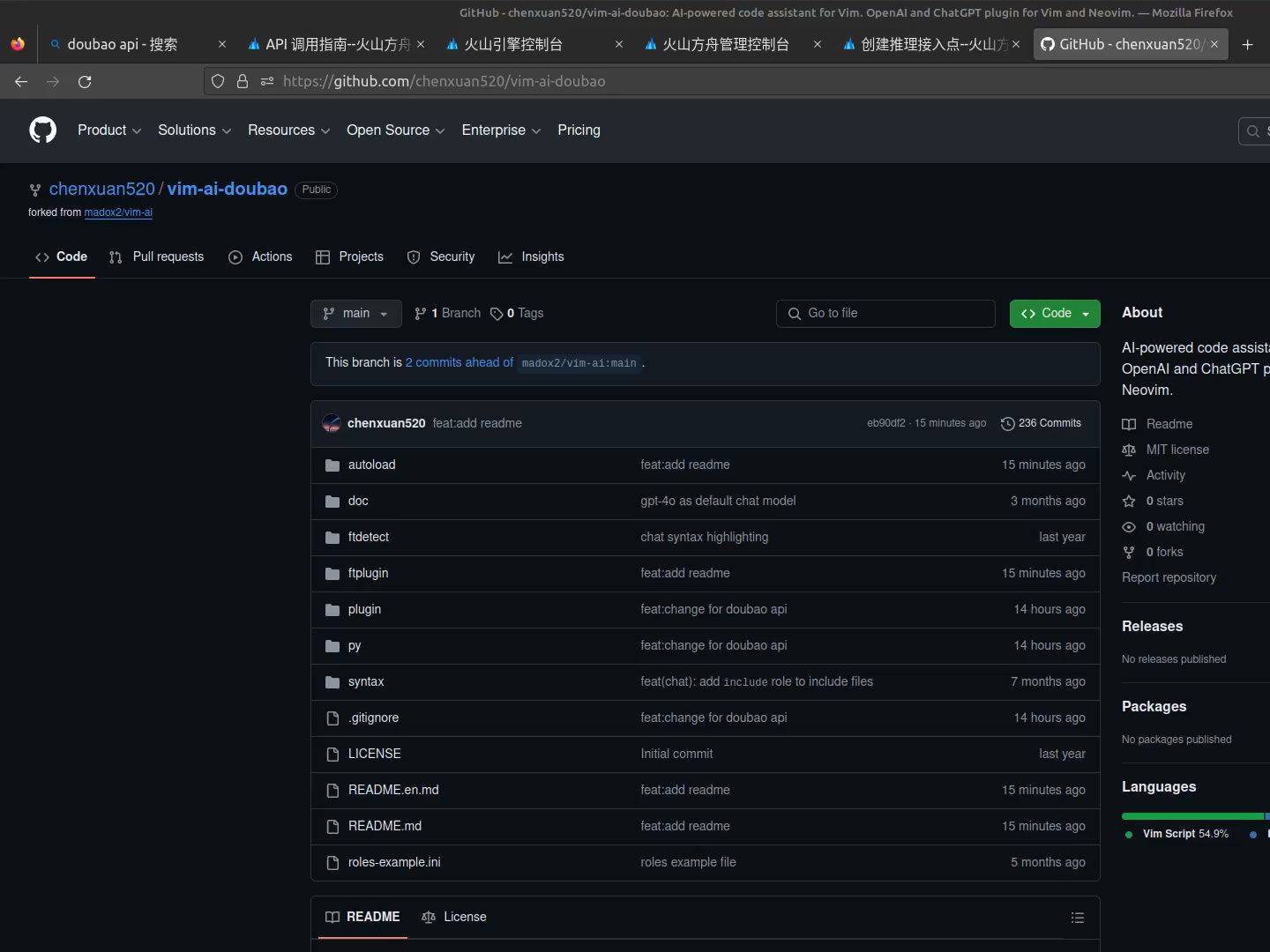Open the GitHub search magnifier in header
The height and width of the screenshot is (952, 1270).
[x=1253, y=130]
